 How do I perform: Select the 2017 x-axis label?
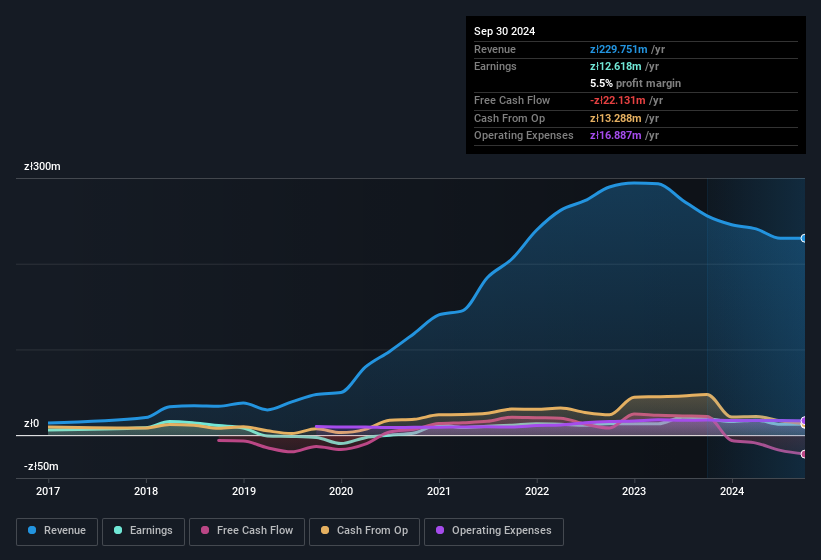click(x=48, y=491)
